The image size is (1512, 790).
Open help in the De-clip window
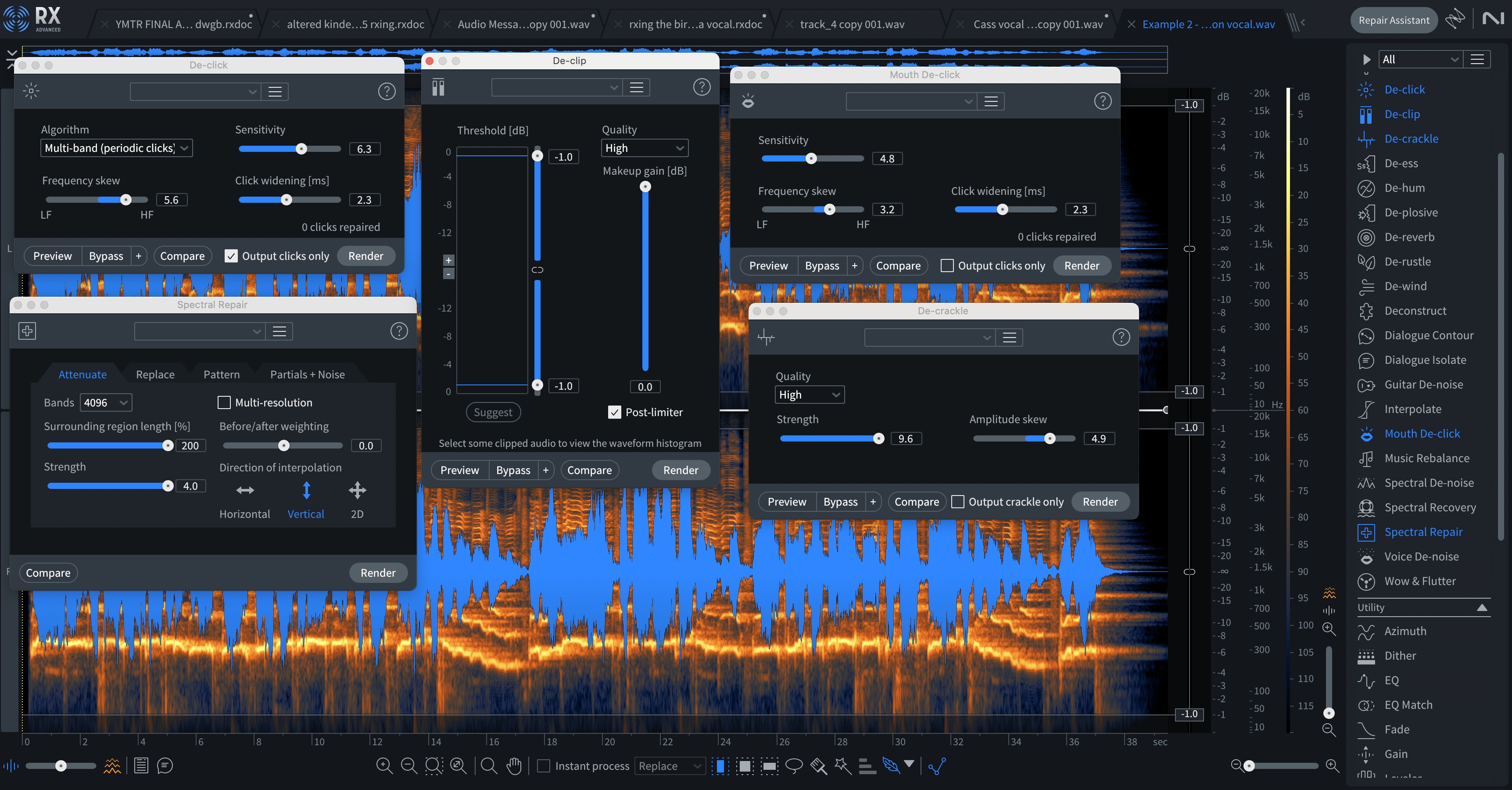tap(702, 87)
